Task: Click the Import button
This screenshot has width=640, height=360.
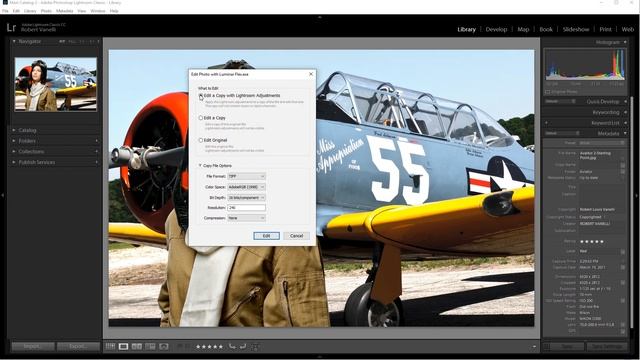Action: coord(33,346)
